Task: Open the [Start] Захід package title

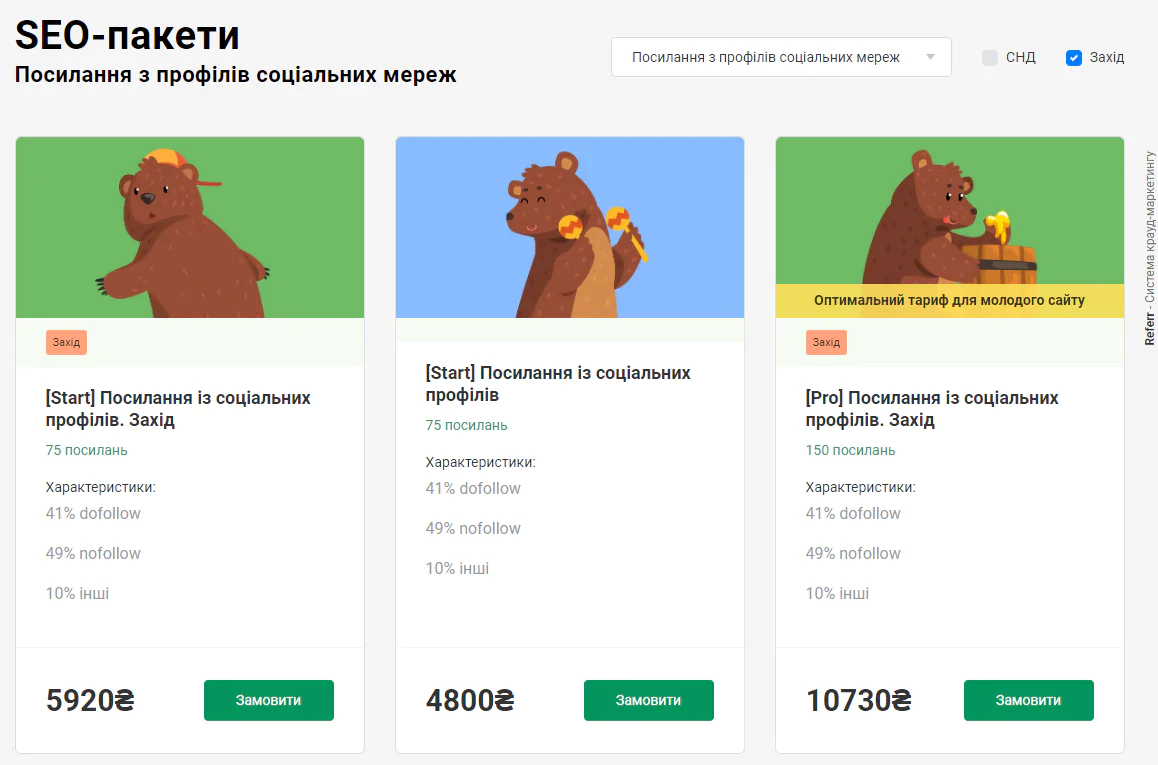Action: 178,408
